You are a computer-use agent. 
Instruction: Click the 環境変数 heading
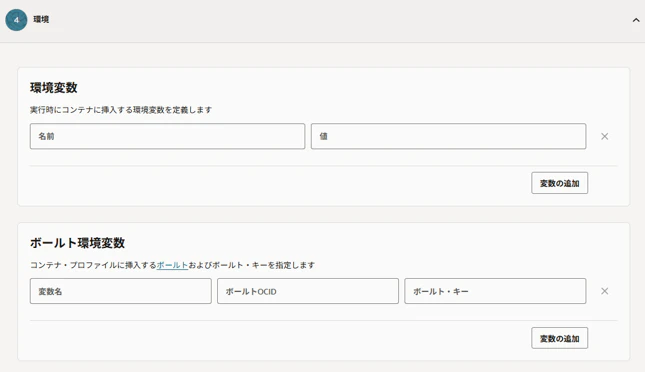[x=54, y=88]
